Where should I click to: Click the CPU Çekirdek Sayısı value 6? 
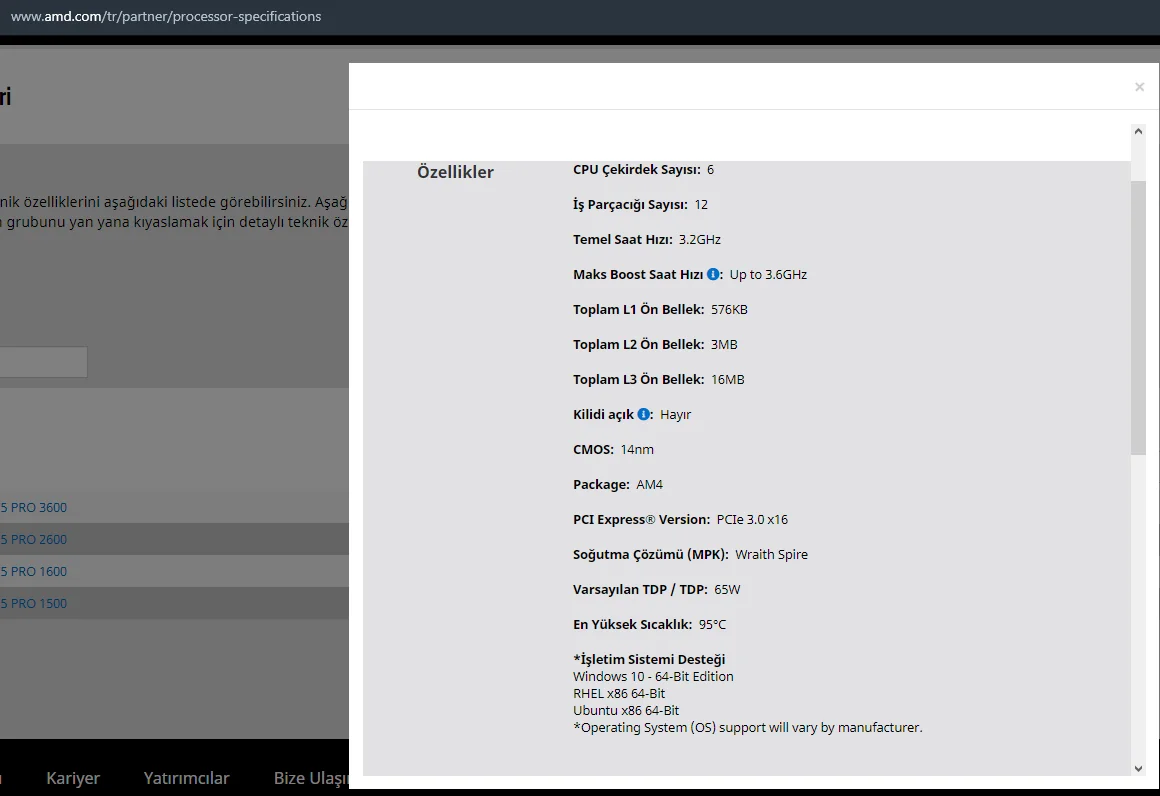tap(710, 169)
